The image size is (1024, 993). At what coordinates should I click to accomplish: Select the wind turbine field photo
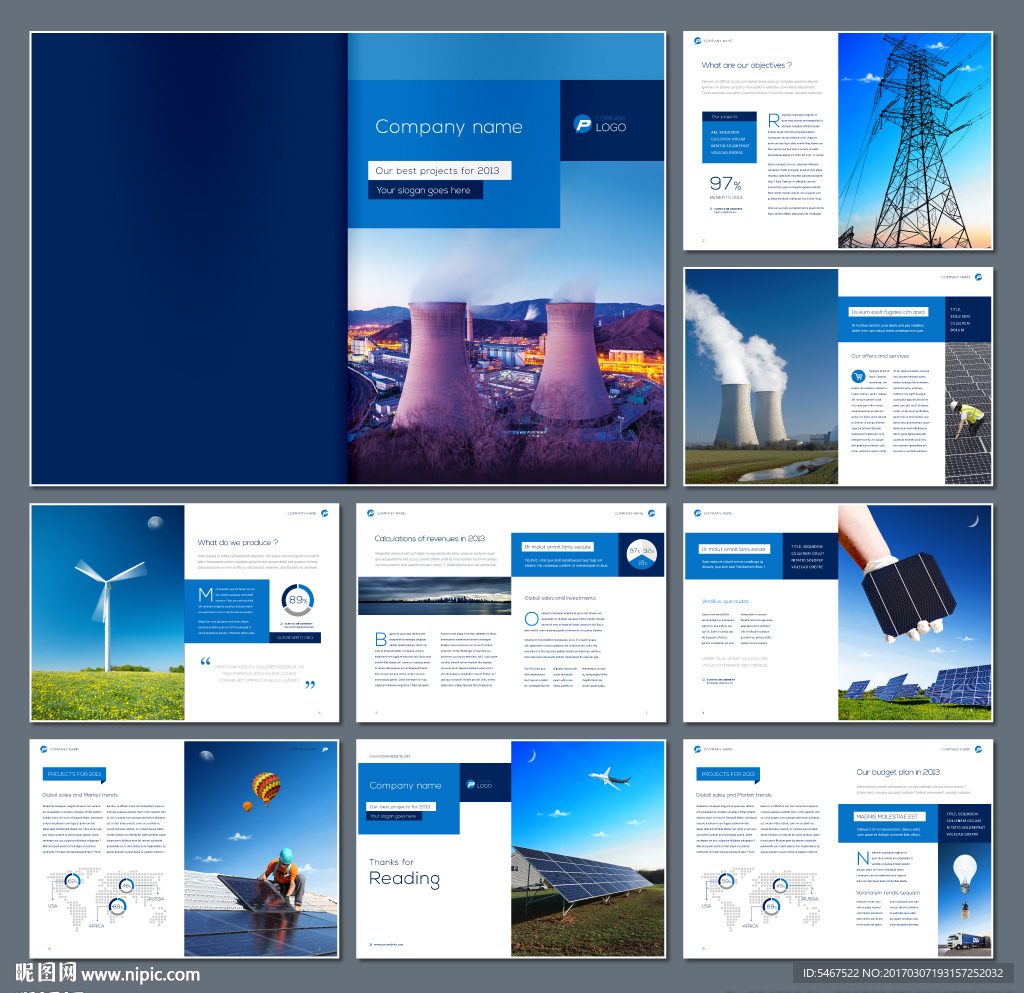point(108,612)
